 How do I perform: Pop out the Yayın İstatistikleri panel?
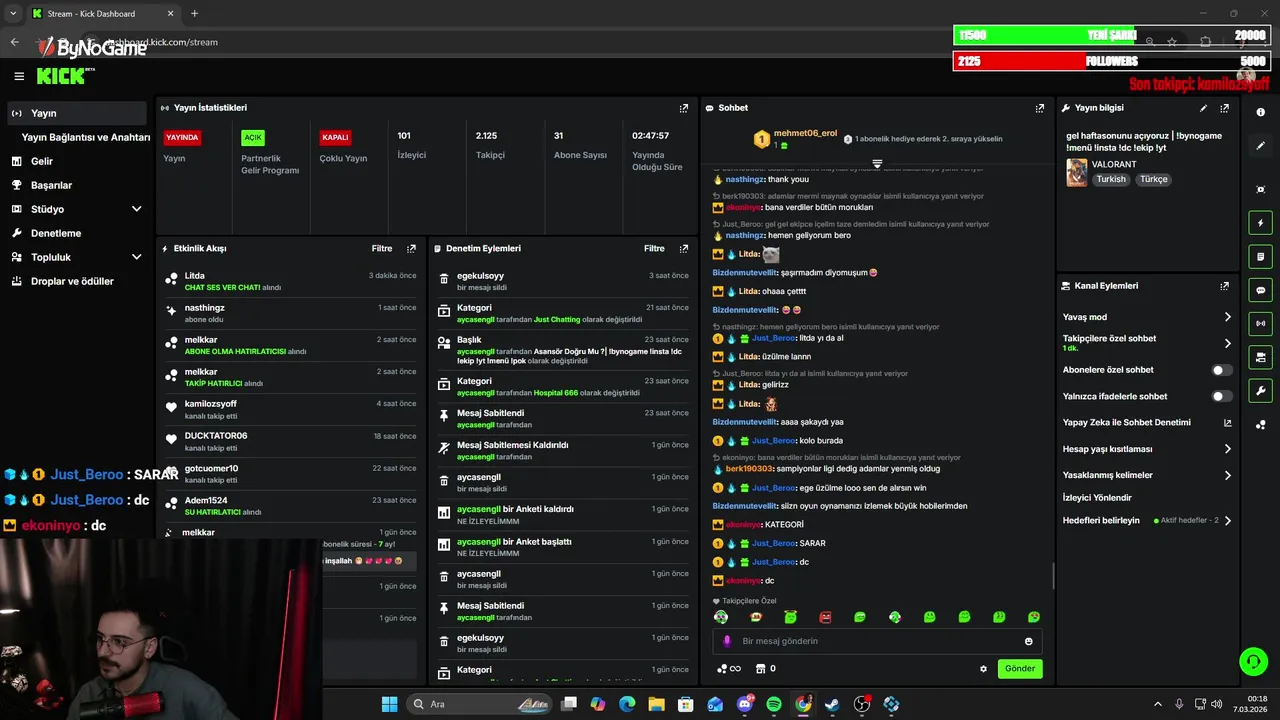click(684, 108)
